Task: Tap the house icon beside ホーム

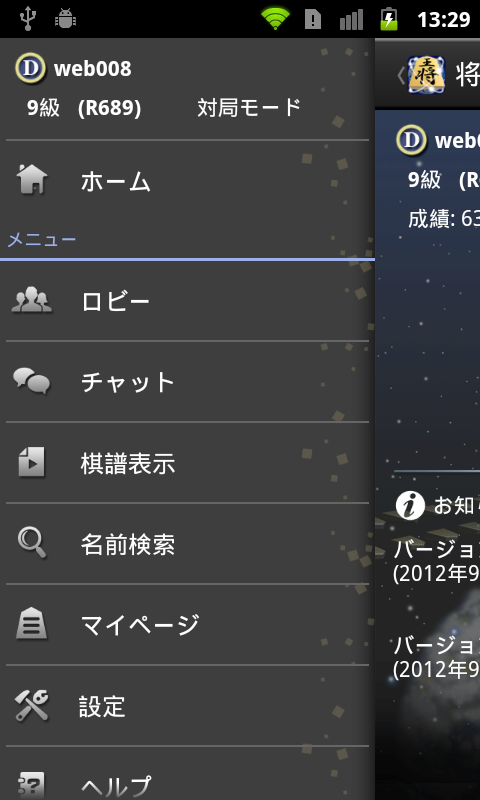Action: pos(32,180)
